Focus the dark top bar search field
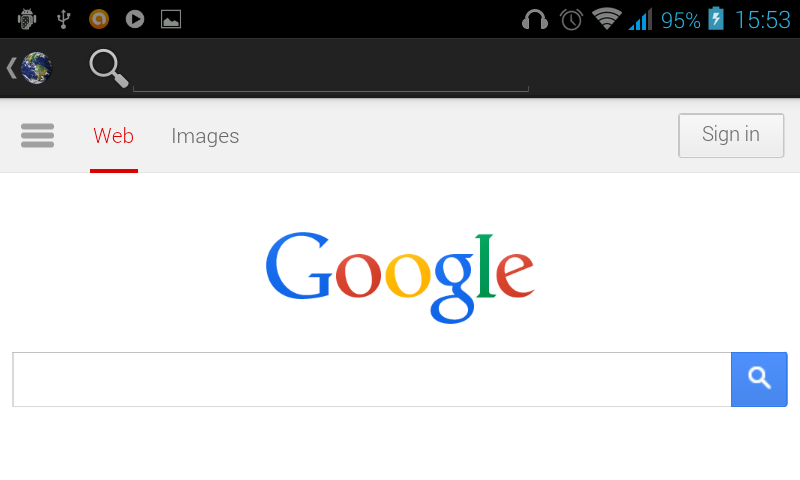This screenshot has height=480, width=800. pos(331,71)
